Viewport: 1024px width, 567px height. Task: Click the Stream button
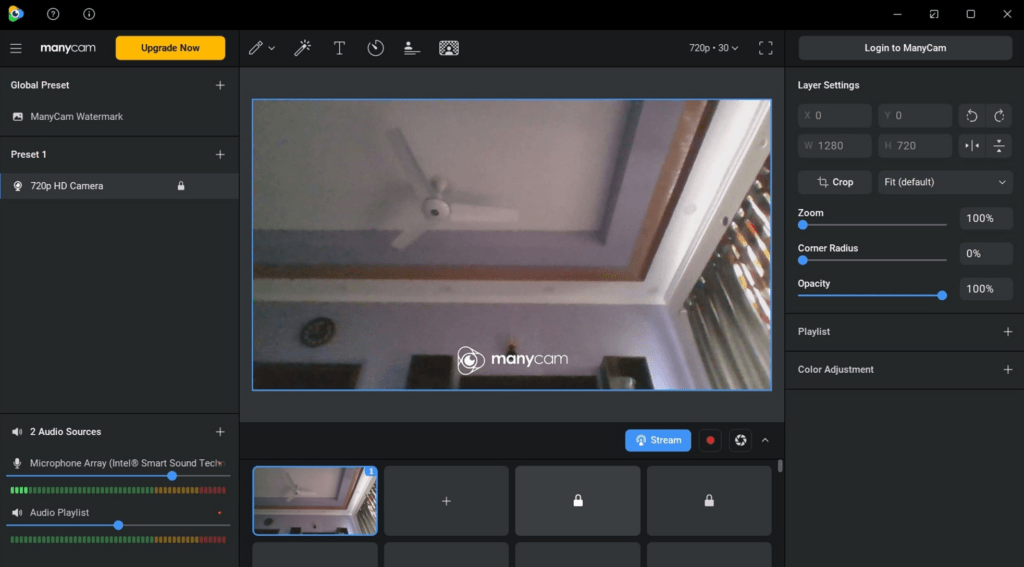click(658, 440)
